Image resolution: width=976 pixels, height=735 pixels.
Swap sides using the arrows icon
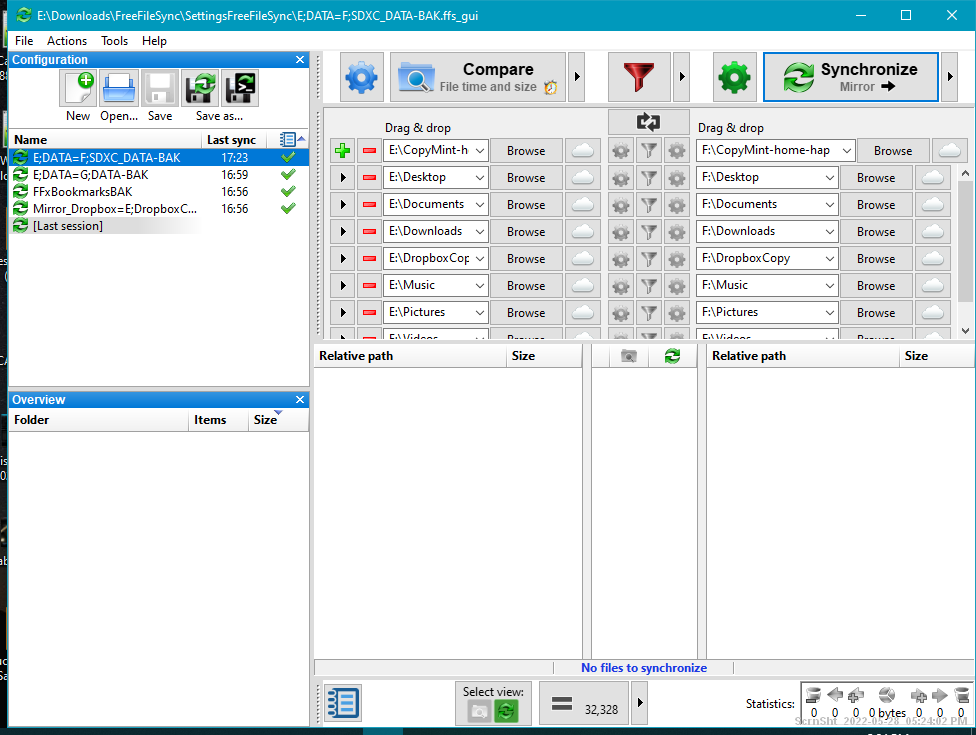coord(648,122)
